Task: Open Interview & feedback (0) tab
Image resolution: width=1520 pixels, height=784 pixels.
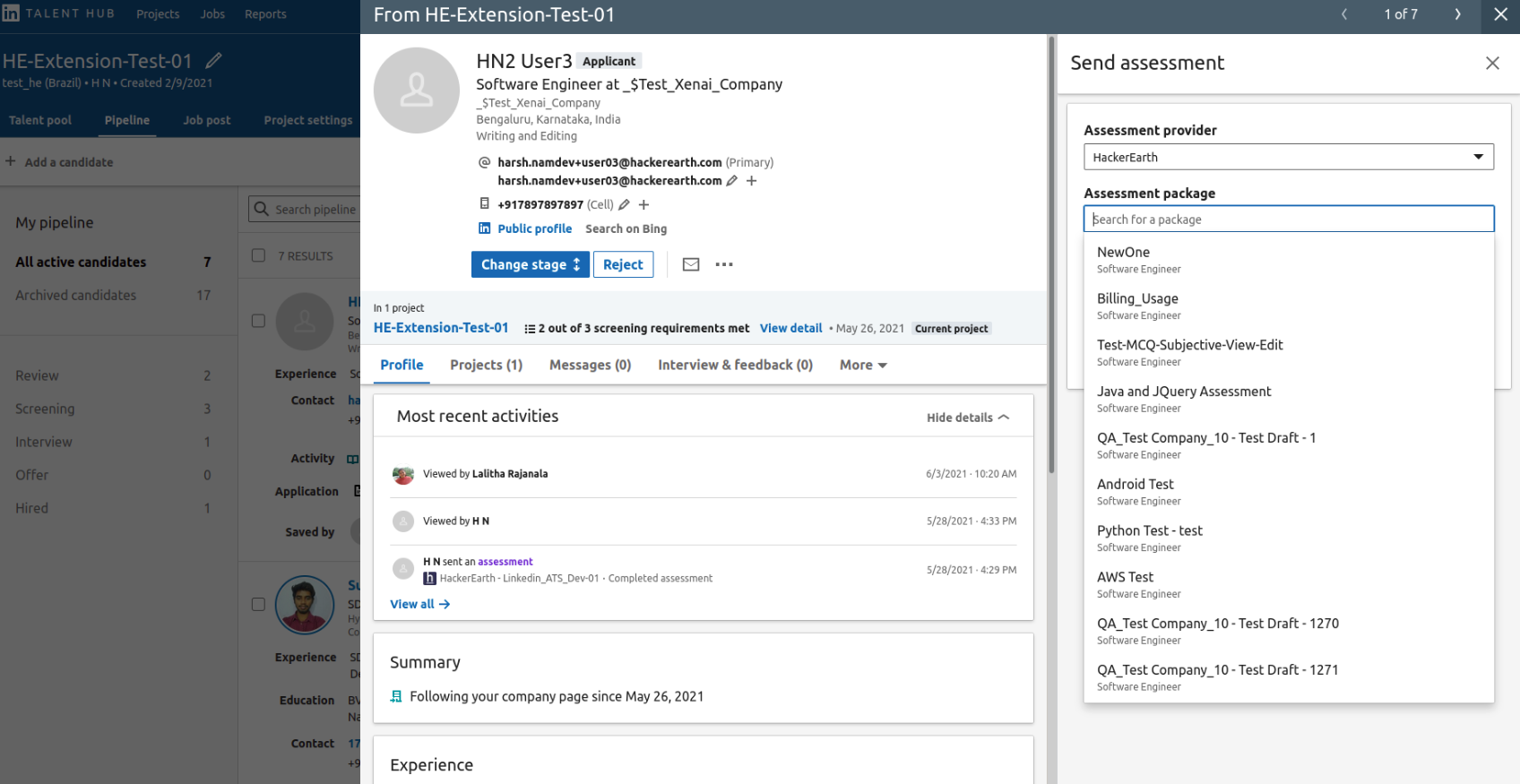Action: click(736, 366)
